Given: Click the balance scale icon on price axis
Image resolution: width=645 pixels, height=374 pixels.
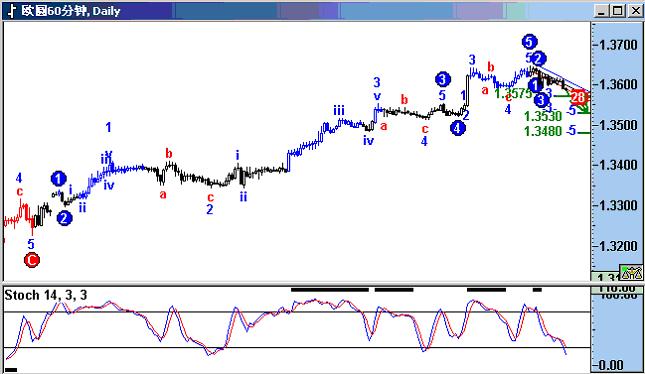Looking at the screenshot, I should click(x=631, y=272).
